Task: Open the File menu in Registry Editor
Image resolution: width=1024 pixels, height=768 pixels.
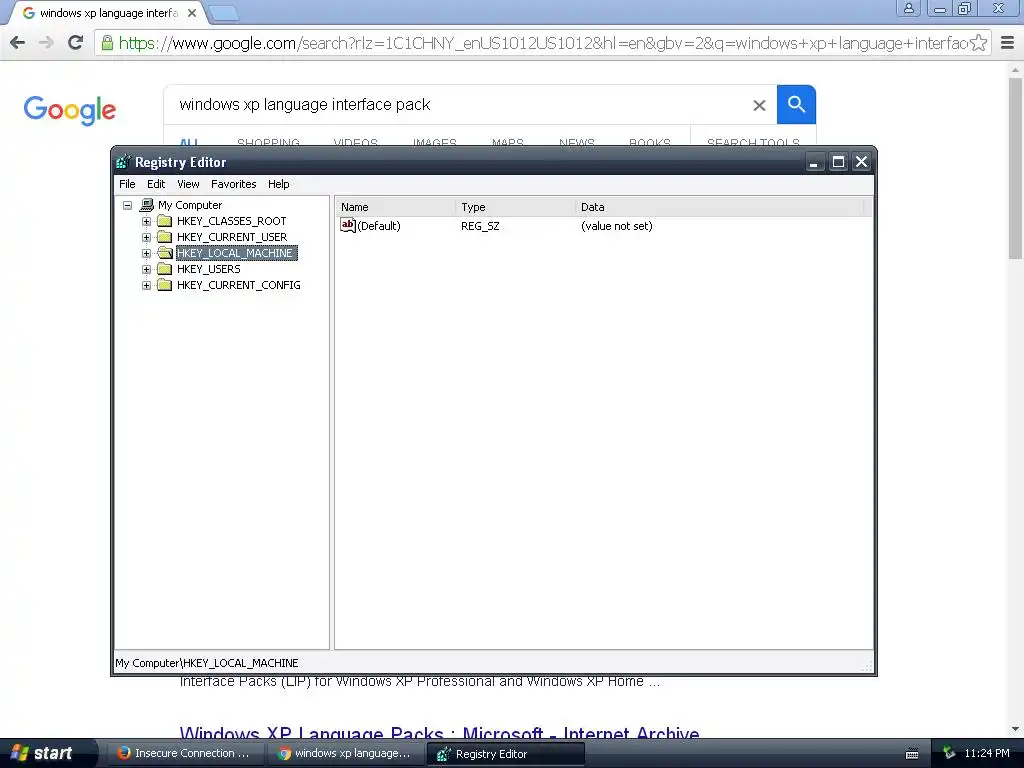Action: pos(127,184)
